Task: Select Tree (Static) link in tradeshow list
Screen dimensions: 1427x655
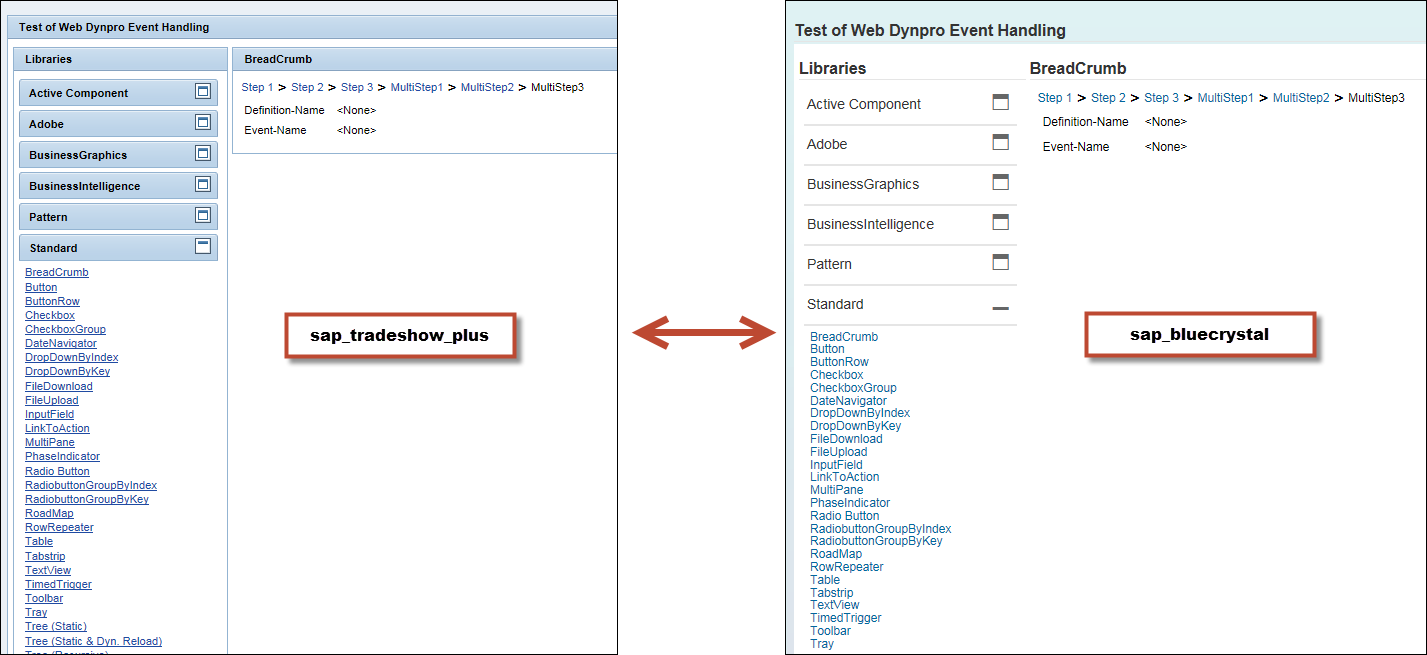Action: pos(56,626)
